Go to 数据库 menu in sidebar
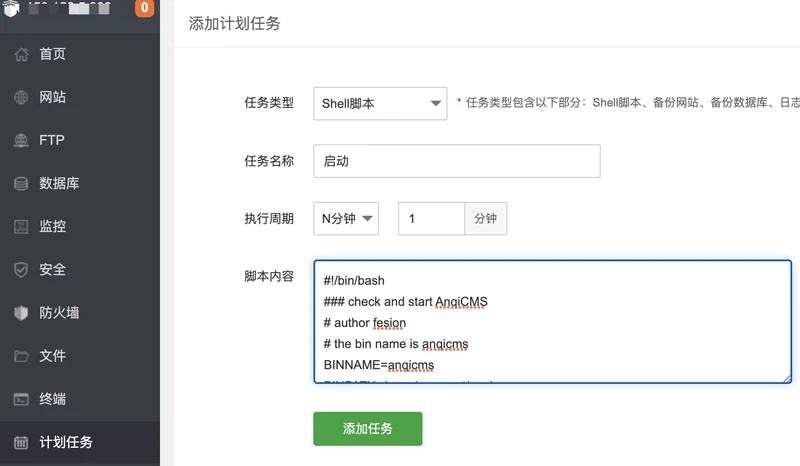The height and width of the screenshot is (466, 800). click(60, 183)
